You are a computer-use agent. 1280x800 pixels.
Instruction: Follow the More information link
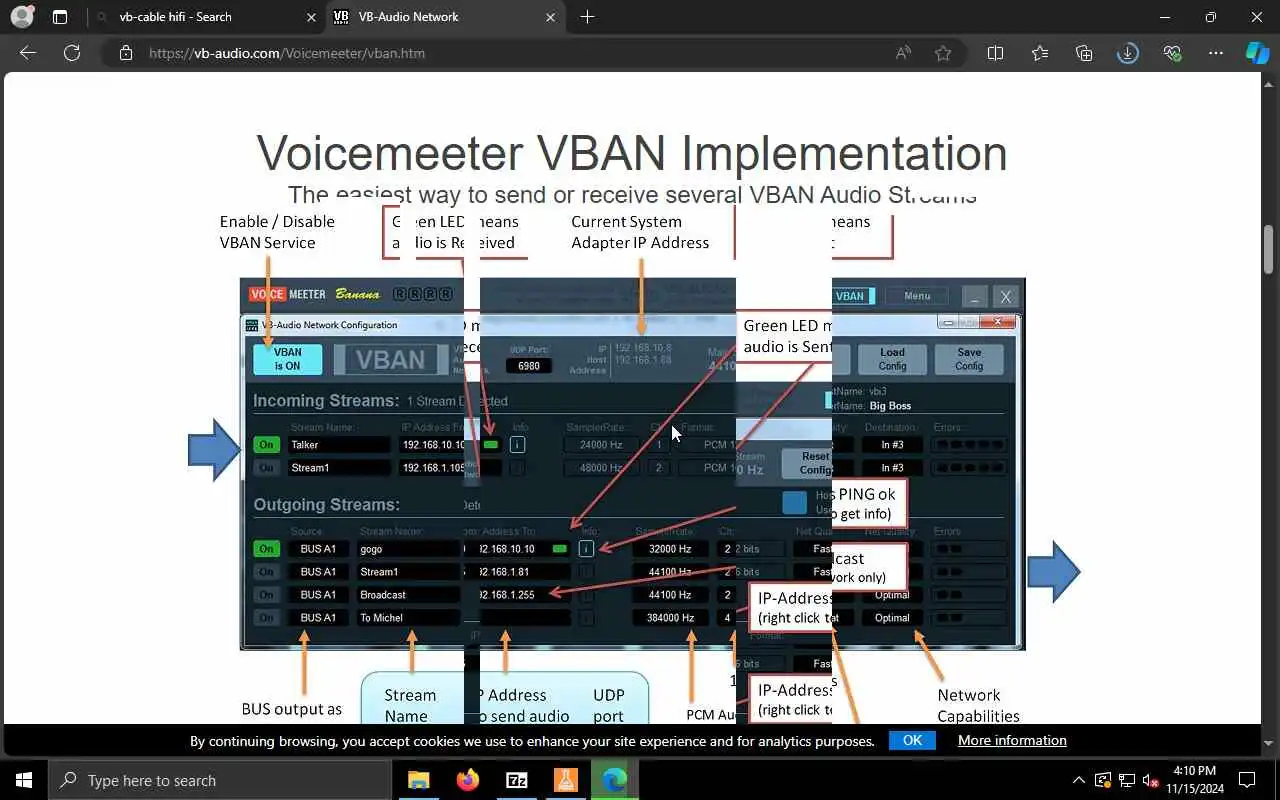(x=1012, y=740)
